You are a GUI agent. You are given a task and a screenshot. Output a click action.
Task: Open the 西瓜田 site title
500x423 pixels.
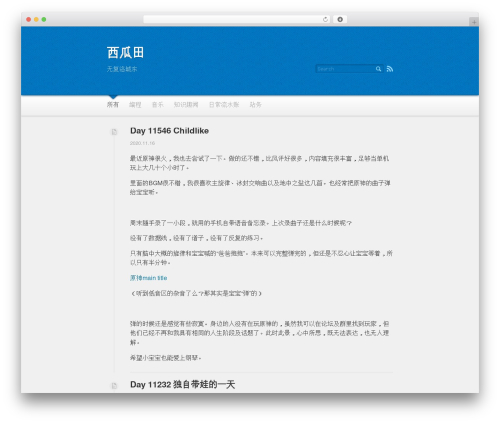[x=125, y=53]
